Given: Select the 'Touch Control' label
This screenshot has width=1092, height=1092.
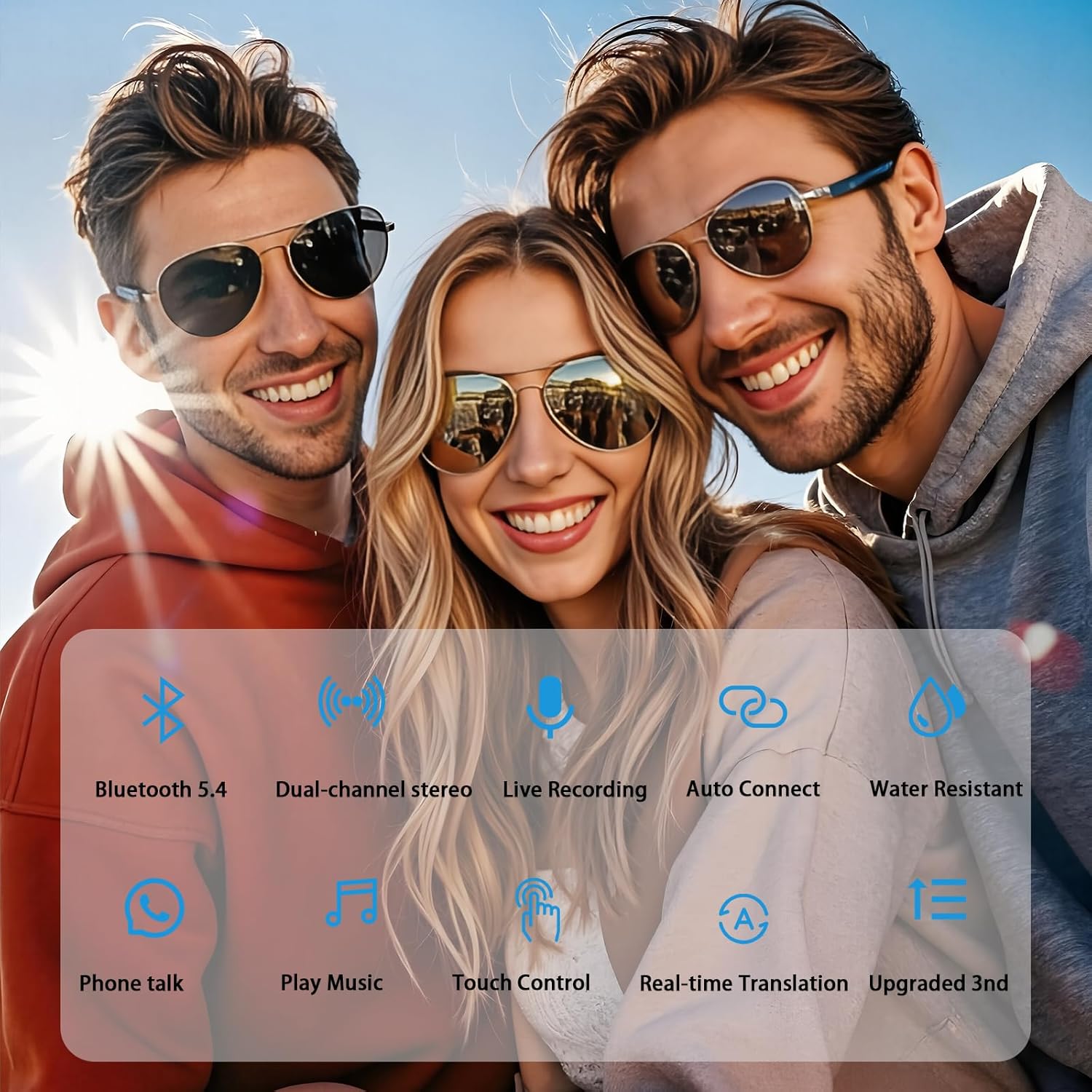Looking at the screenshot, I should (521, 983).
